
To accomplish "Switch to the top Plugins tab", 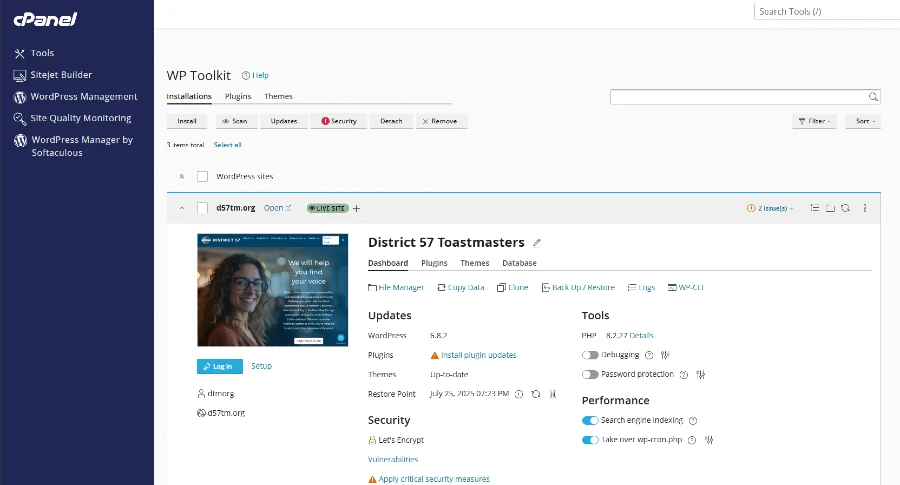I will pos(238,97).
